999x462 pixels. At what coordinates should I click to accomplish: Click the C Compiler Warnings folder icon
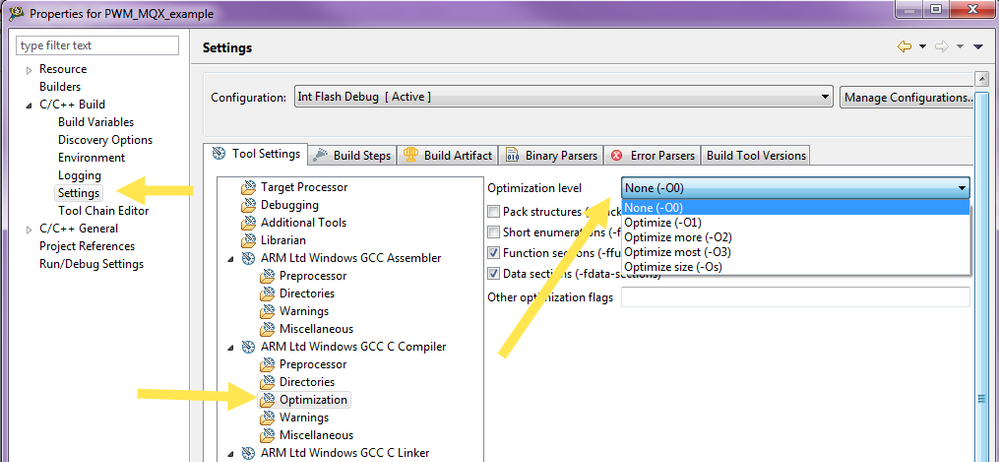coord(267,418)
